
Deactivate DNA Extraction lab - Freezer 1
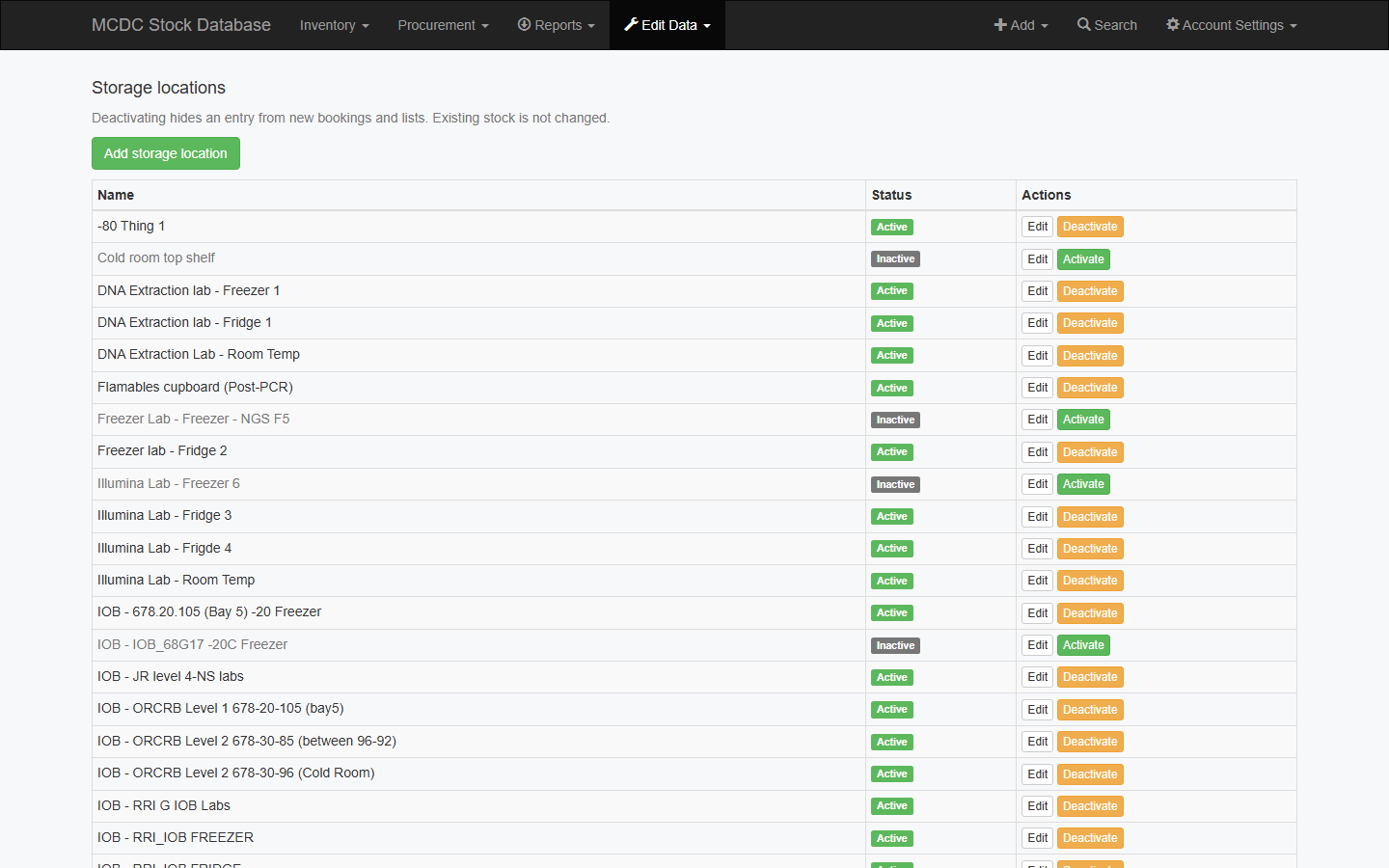click(x=1090, y=291)
